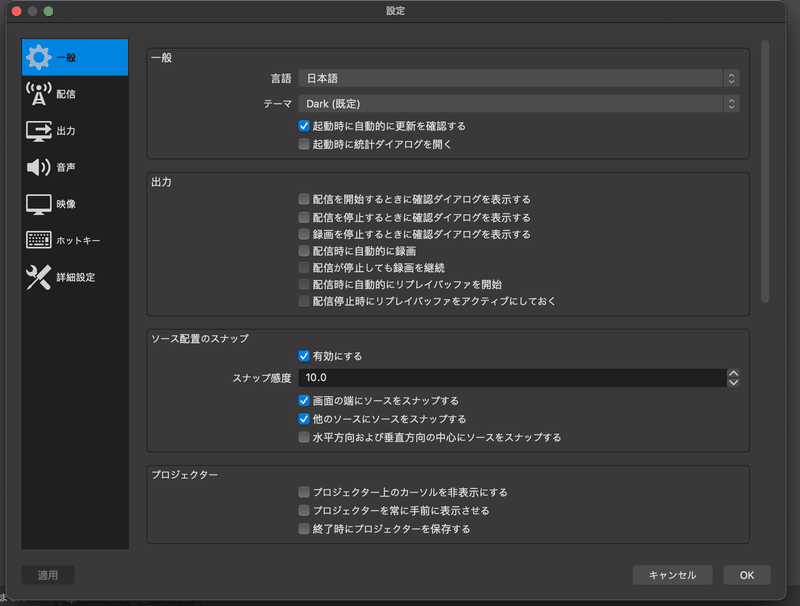The height and width of the screenshot is (606, 800).
Task: Click the antenna icon for 配信
Action: [39, 94]
